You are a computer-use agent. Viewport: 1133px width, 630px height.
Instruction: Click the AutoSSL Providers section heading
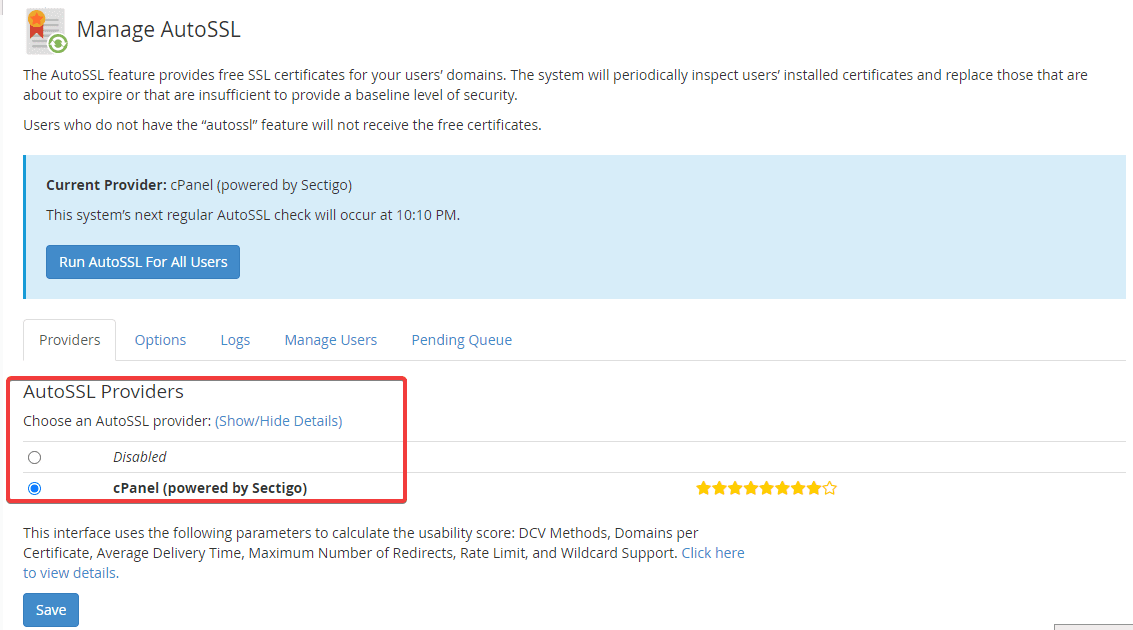pos(103,392)
